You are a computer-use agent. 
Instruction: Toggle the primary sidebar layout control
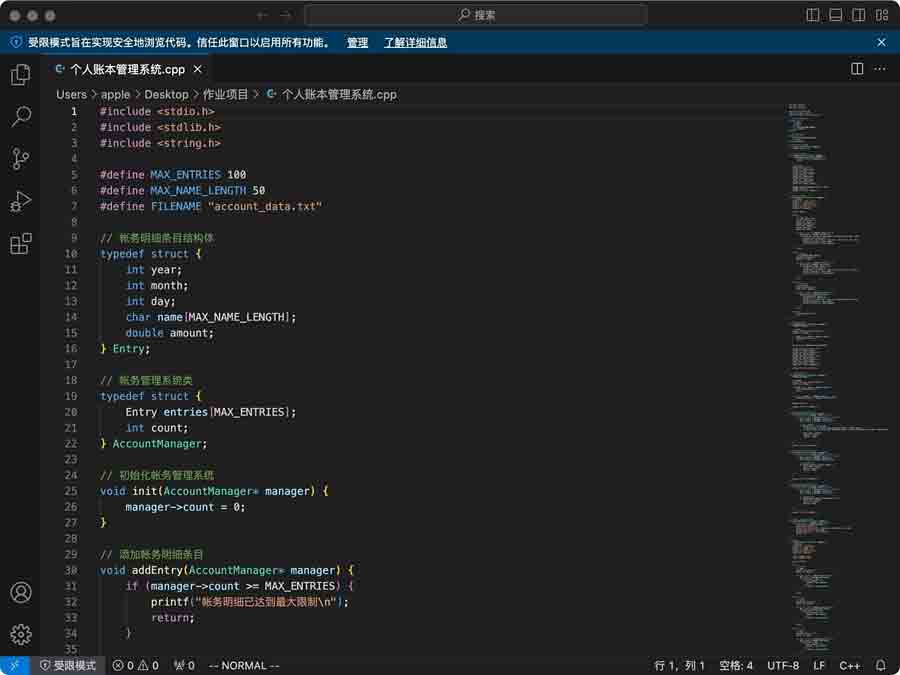point(811,15)
